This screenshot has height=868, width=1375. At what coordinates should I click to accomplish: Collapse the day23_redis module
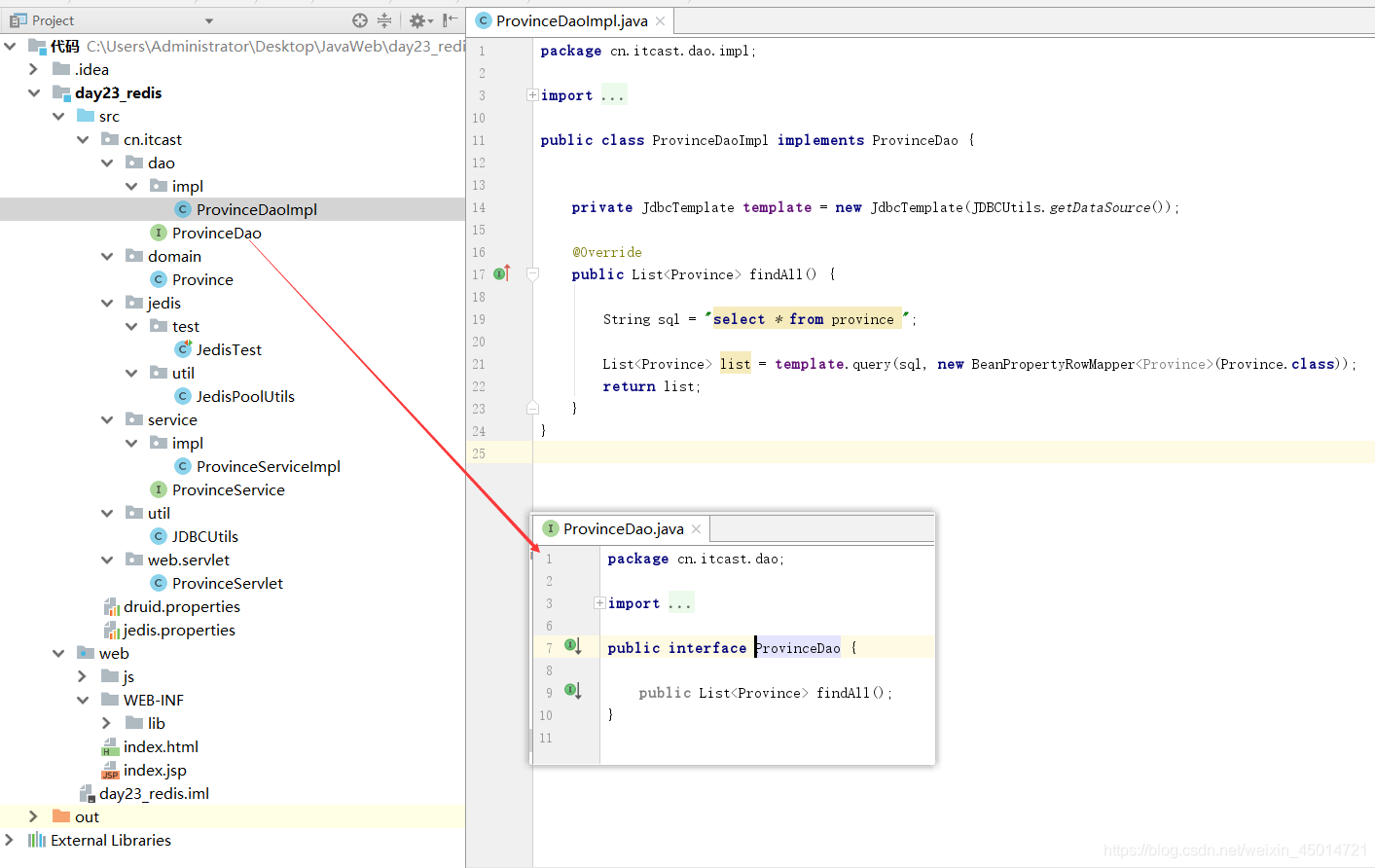(34, 92)
